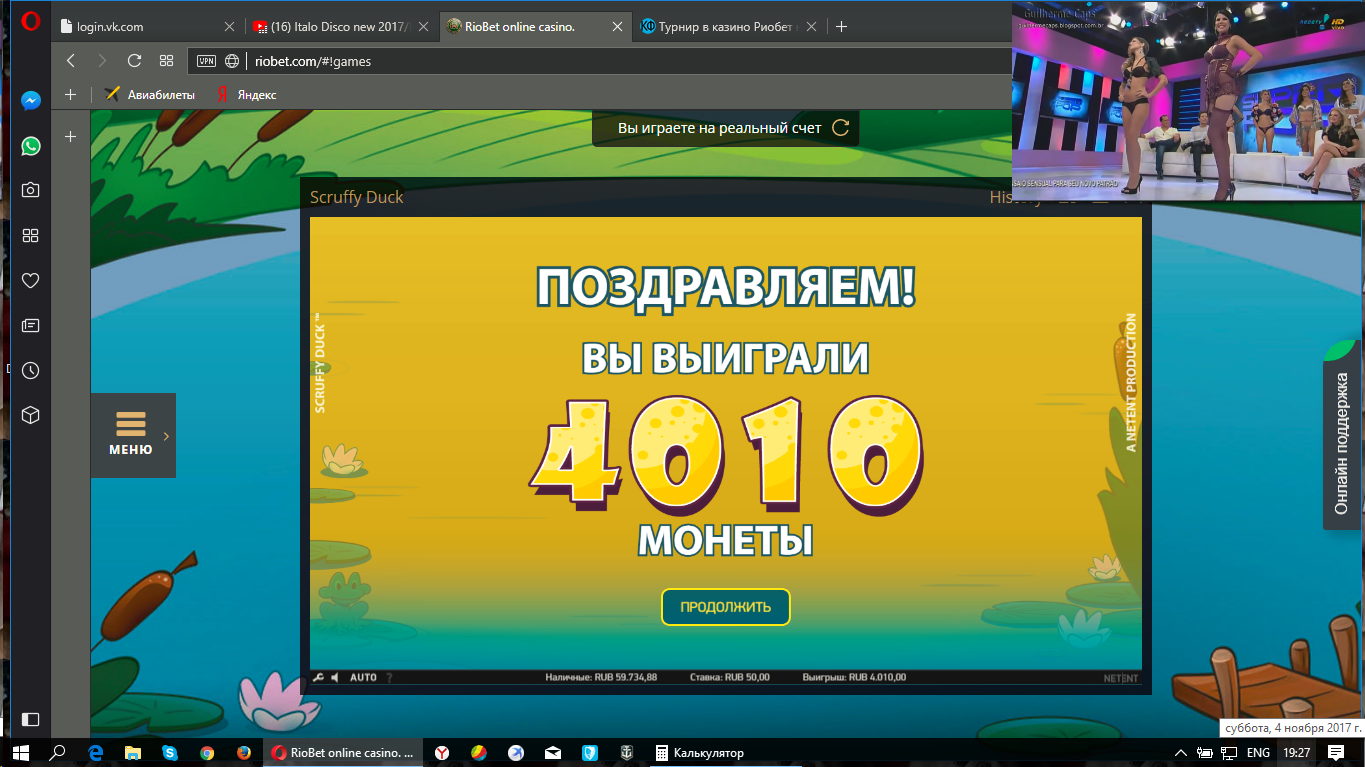Open Yandex Browser from the taskbar
This screenshot has width=1365, height=767.
pyautogui.click(x=441, y=752)
